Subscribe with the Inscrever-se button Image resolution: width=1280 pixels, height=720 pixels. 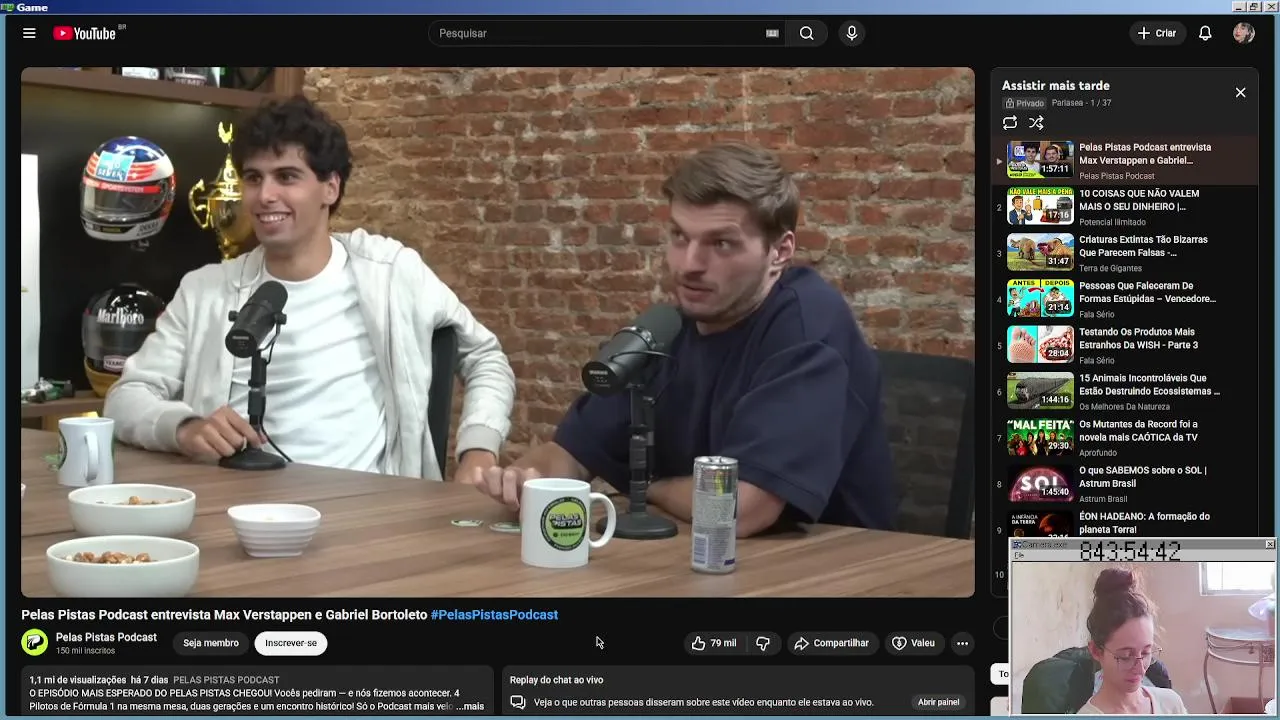click(291, 643)
